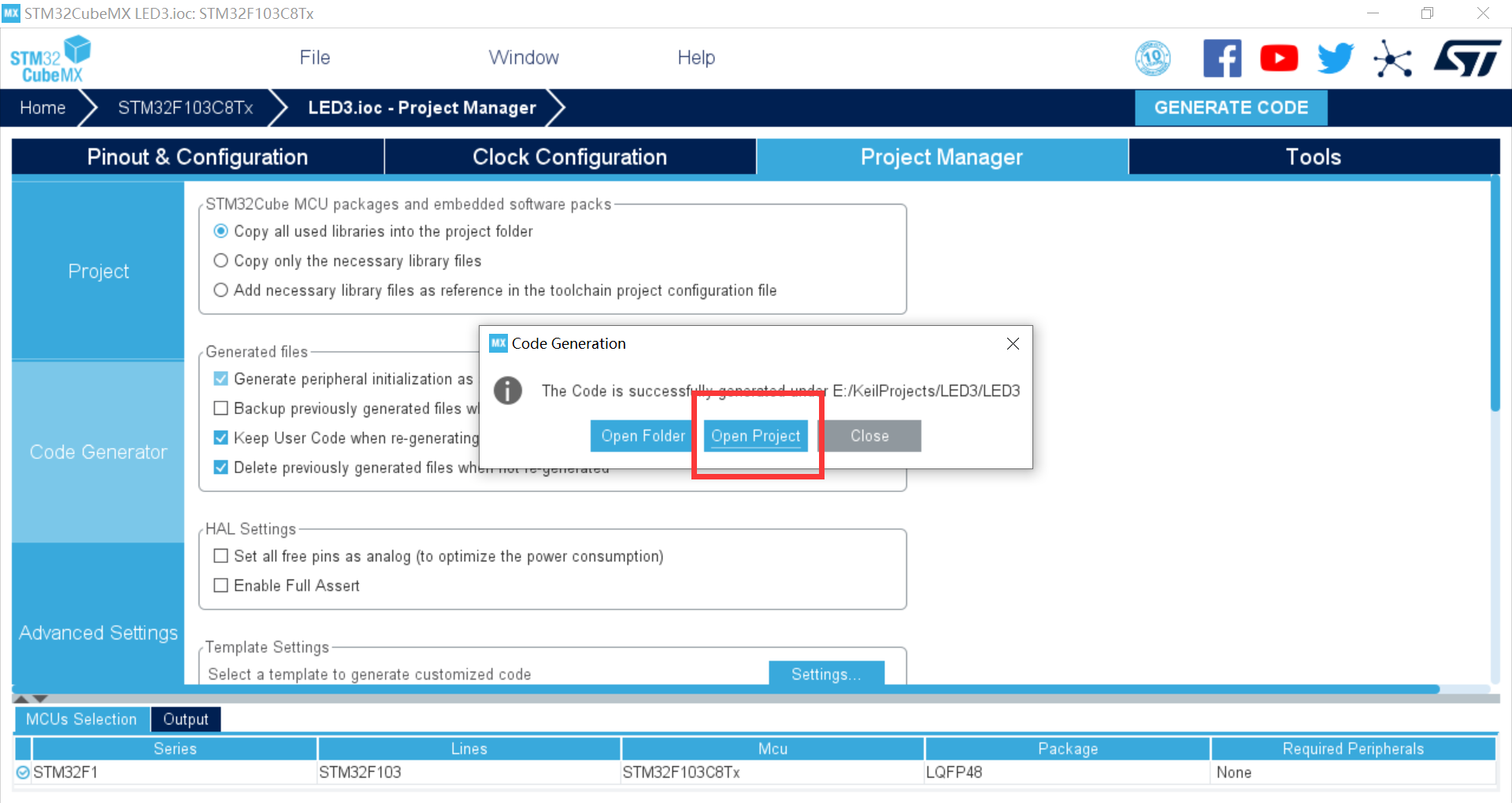This screenshot has height=803, width=1512.
Task: Open the 10-year anniversary badge icon
Action: (1153, 58)
